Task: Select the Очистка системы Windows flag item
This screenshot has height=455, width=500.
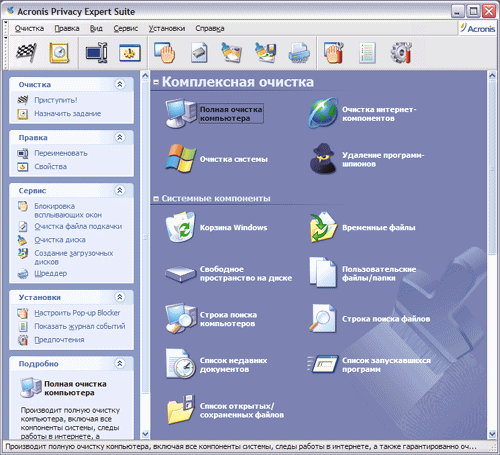Action: (x=217, y=159)
